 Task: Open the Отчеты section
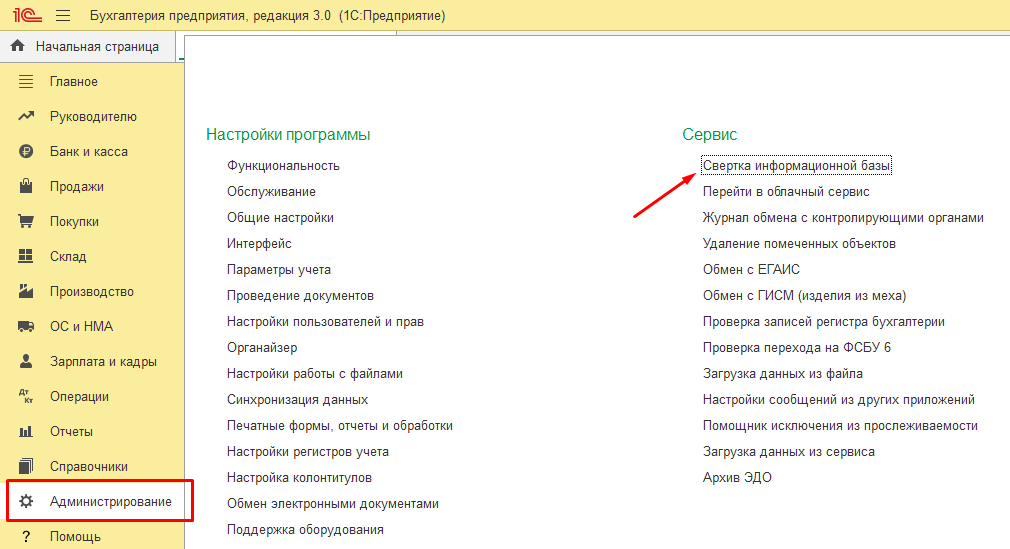71,432
